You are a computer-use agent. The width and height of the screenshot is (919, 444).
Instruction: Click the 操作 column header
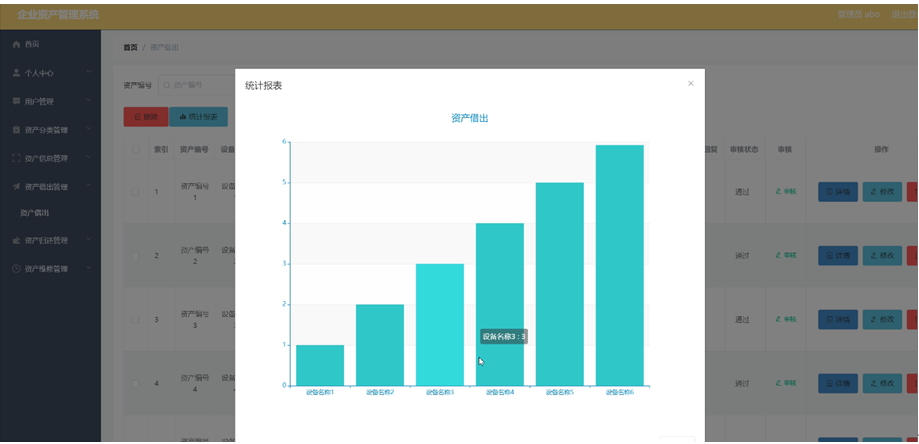click(x=881, y=149)
